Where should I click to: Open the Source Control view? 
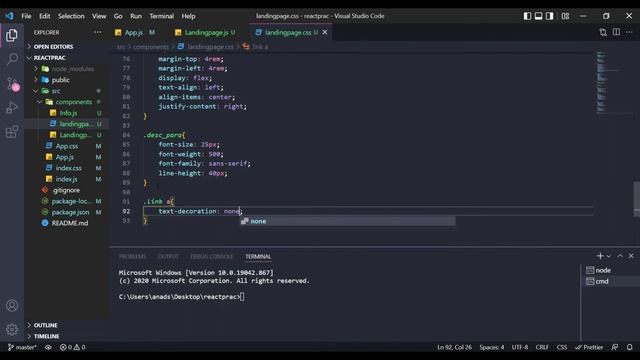(x=12, y=84)
